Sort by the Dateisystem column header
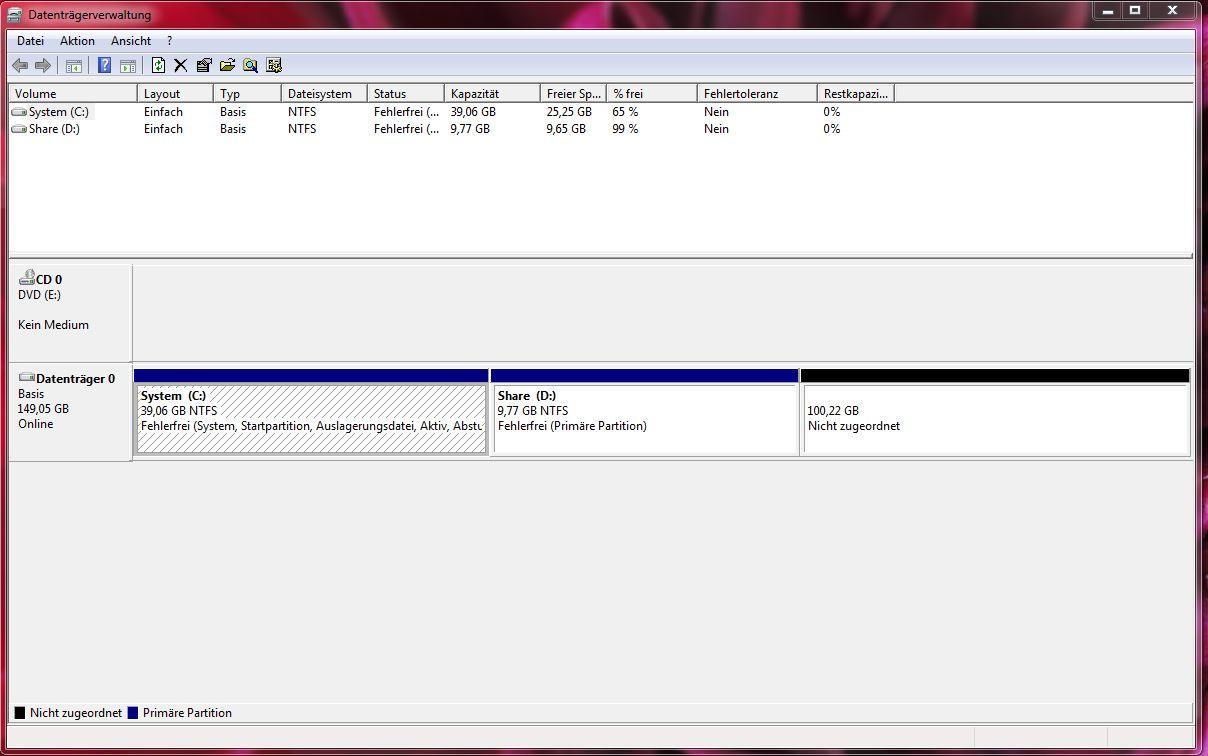This screenshot has width=1208, height=756. 324,93
